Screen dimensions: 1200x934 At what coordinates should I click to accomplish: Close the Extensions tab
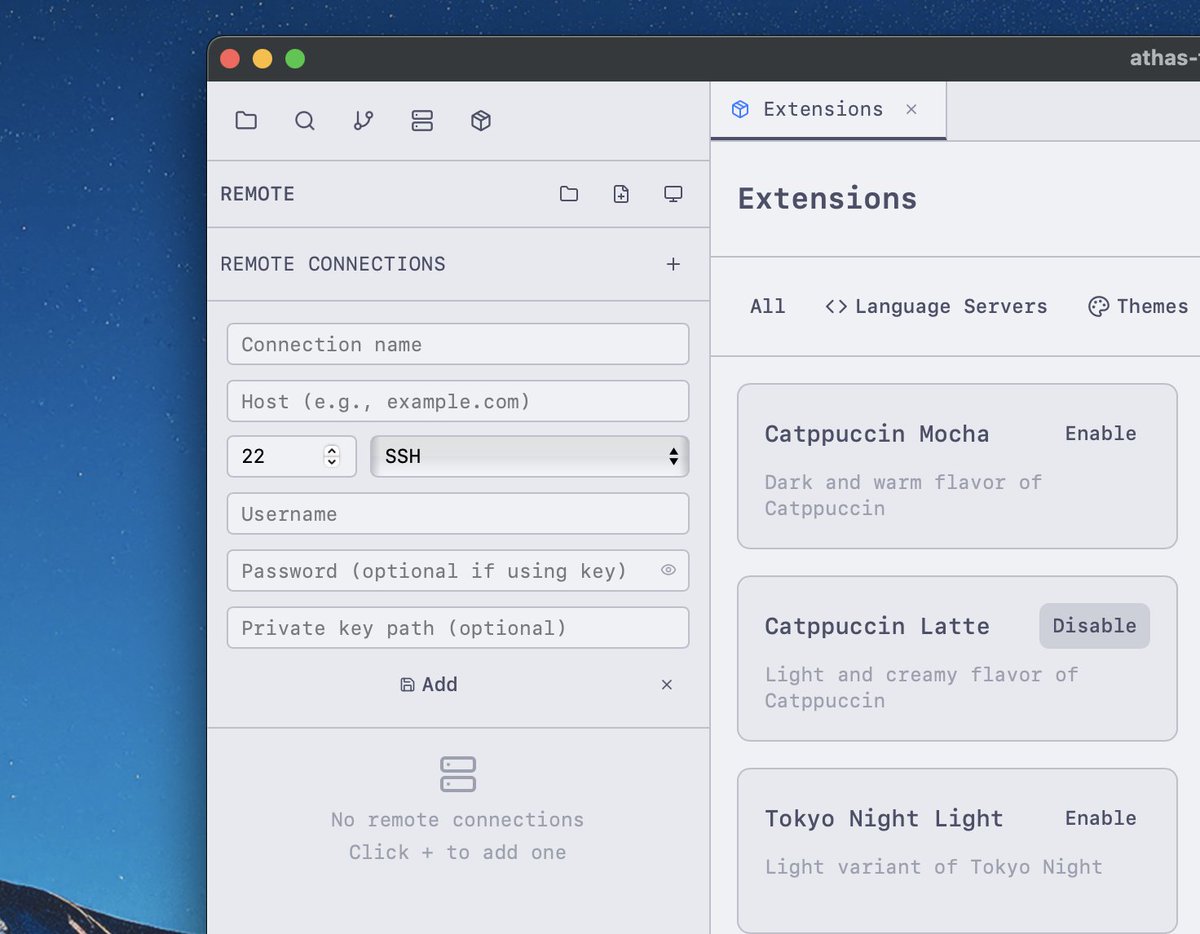[911, 109]
